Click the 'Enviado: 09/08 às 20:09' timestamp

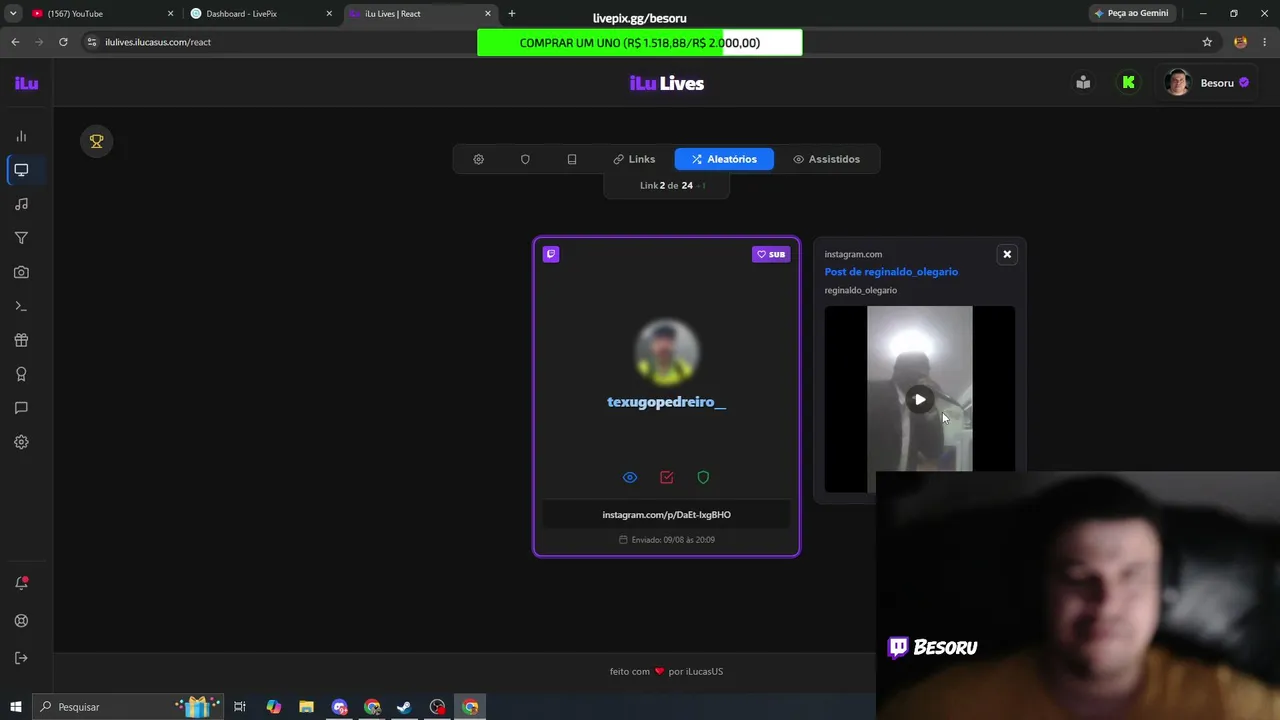coord(667,540)
